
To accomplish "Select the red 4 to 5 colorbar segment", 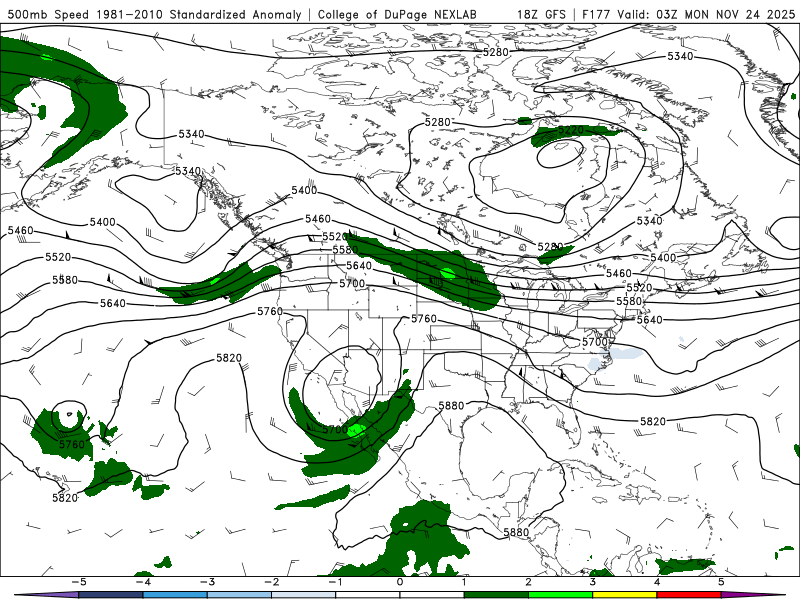I will tap(689, 595).
